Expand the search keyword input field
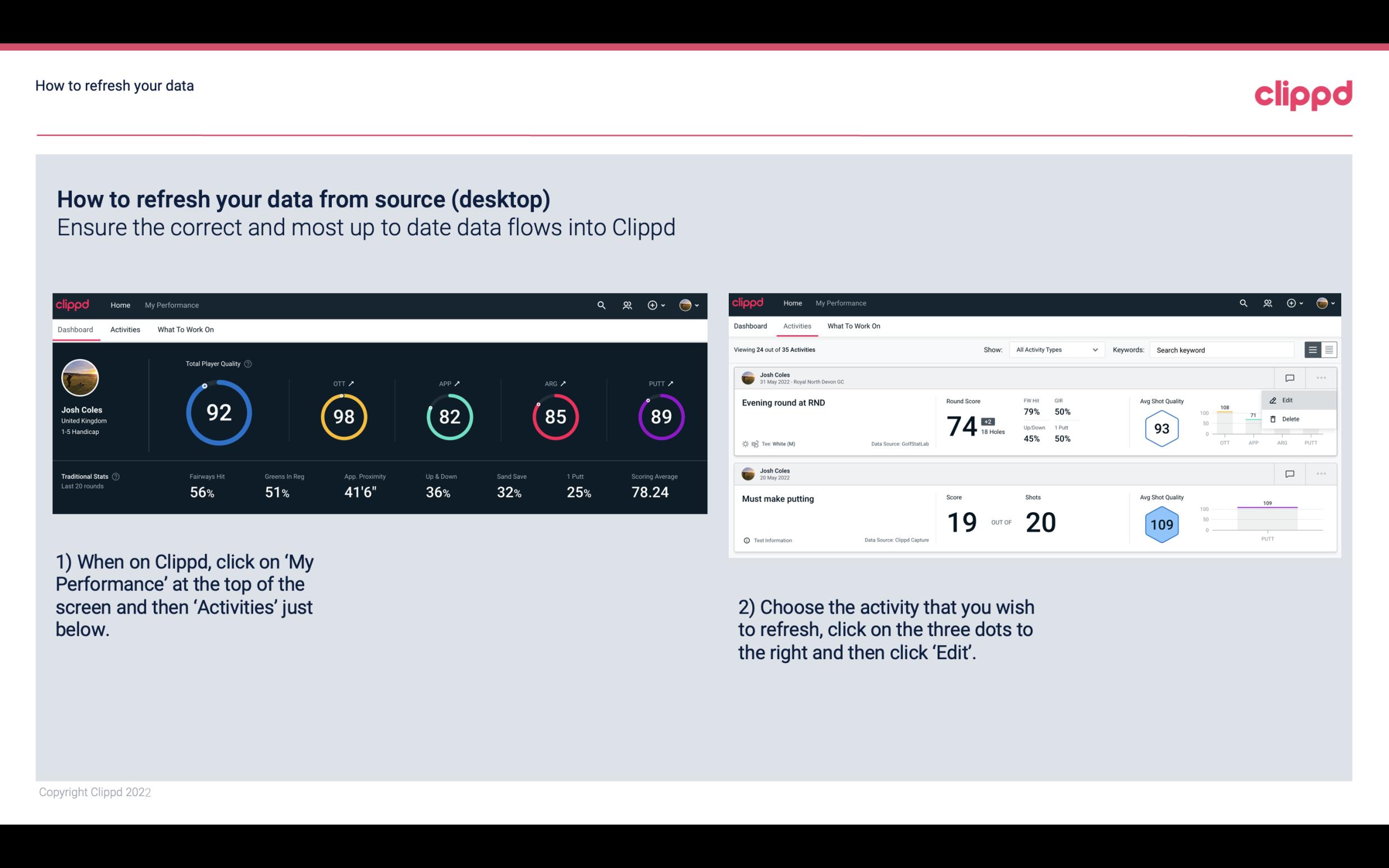 (x=1222, y=349)
